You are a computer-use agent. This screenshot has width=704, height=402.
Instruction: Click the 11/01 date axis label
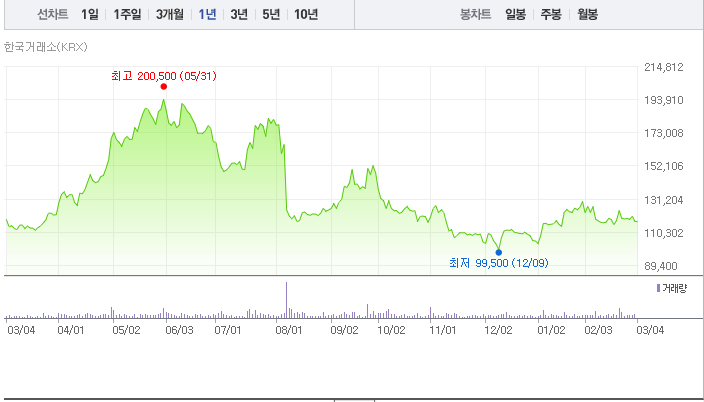pyautogui.click(x=443, y=330)
